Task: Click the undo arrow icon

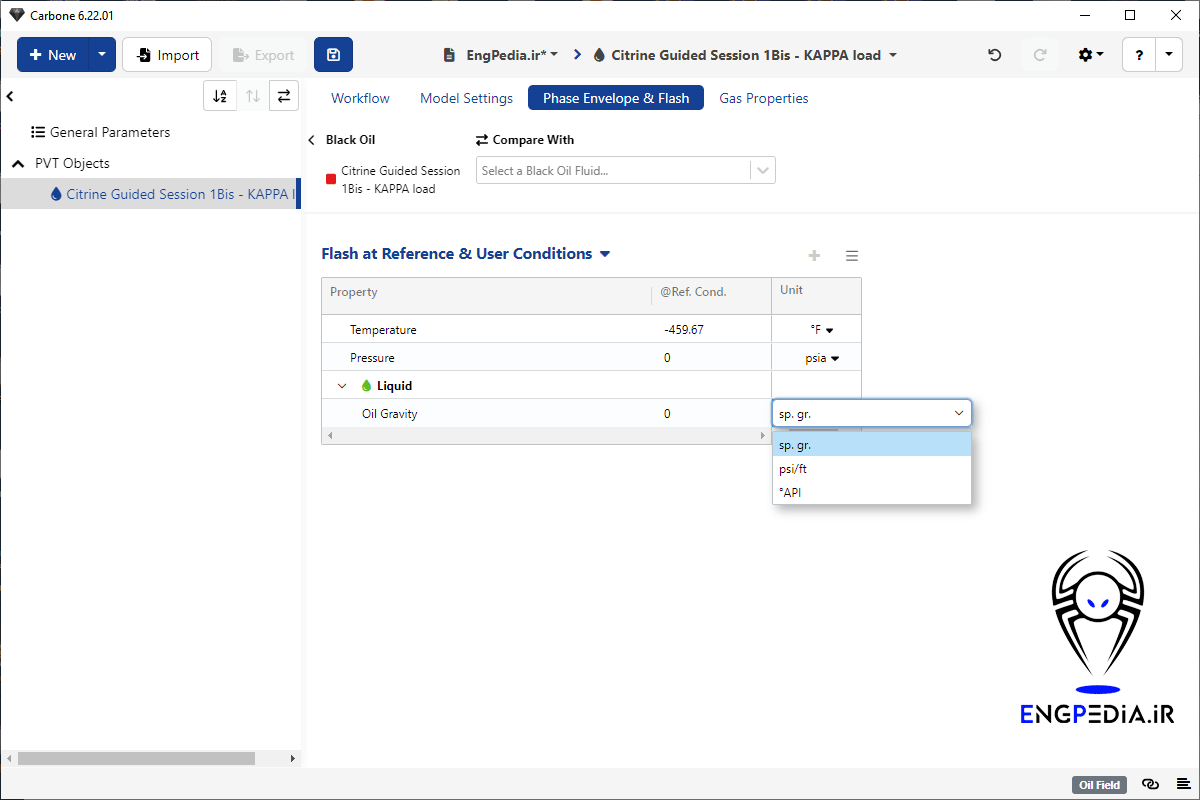Action: 994,55
